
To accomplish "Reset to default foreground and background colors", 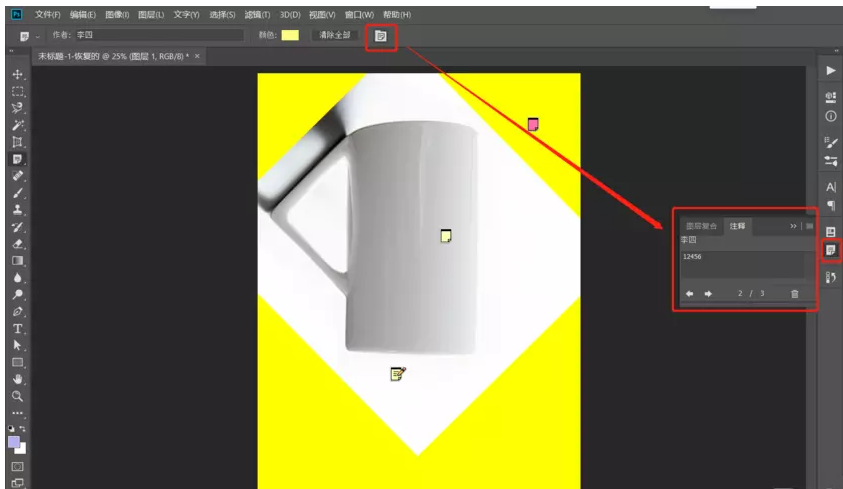I will (11, 429).
